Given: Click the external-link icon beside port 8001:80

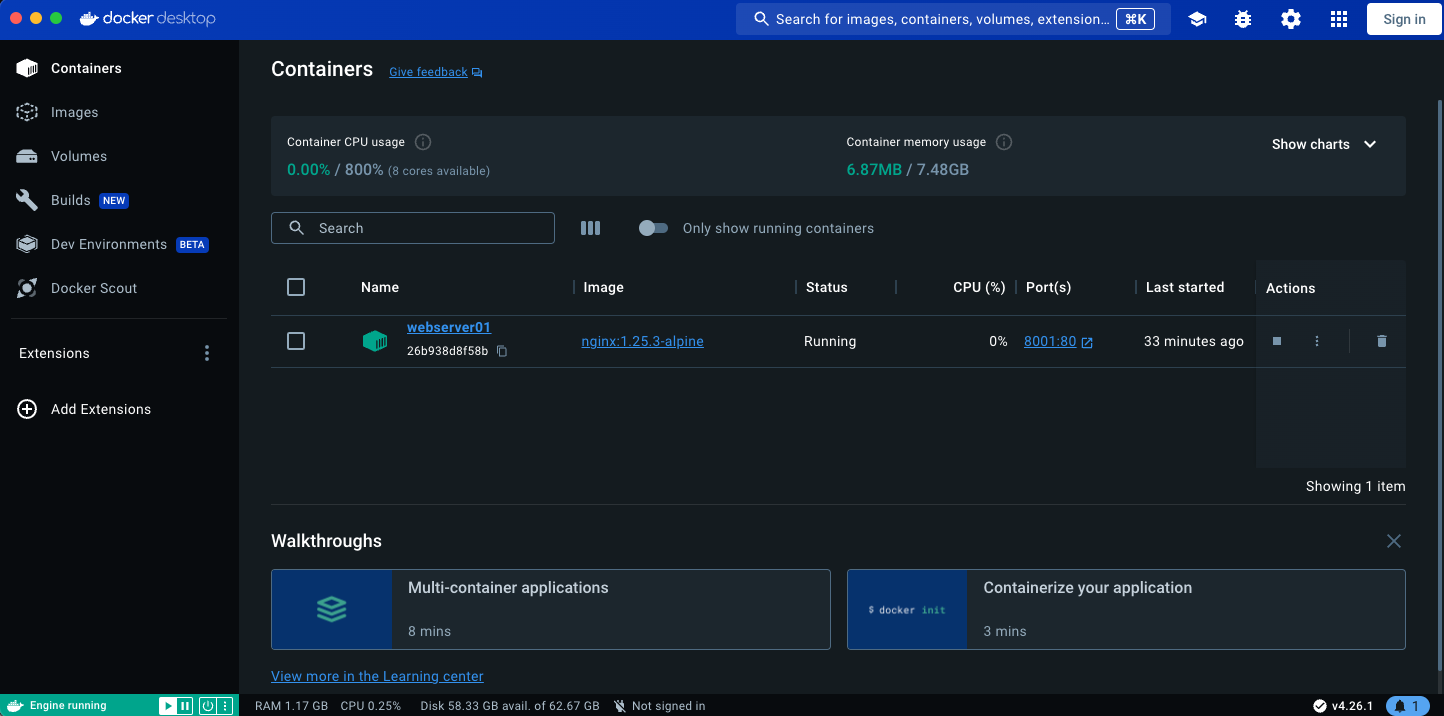Looking at the screenshot, I should (1087, 342).
